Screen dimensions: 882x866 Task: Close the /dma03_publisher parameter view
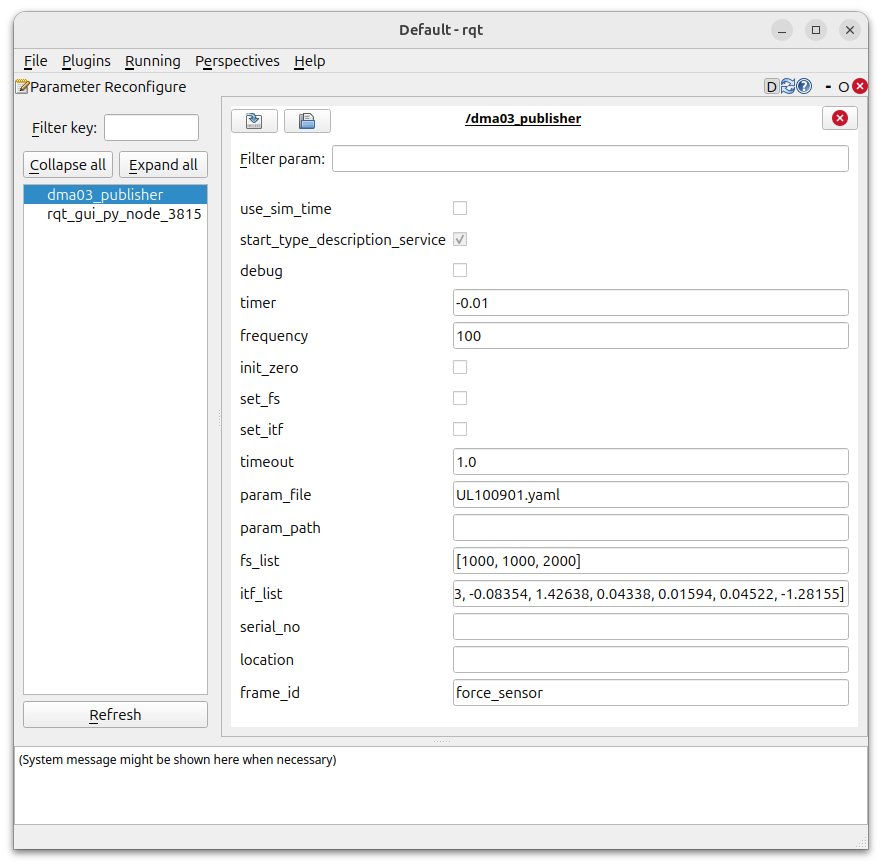(839, 117)
